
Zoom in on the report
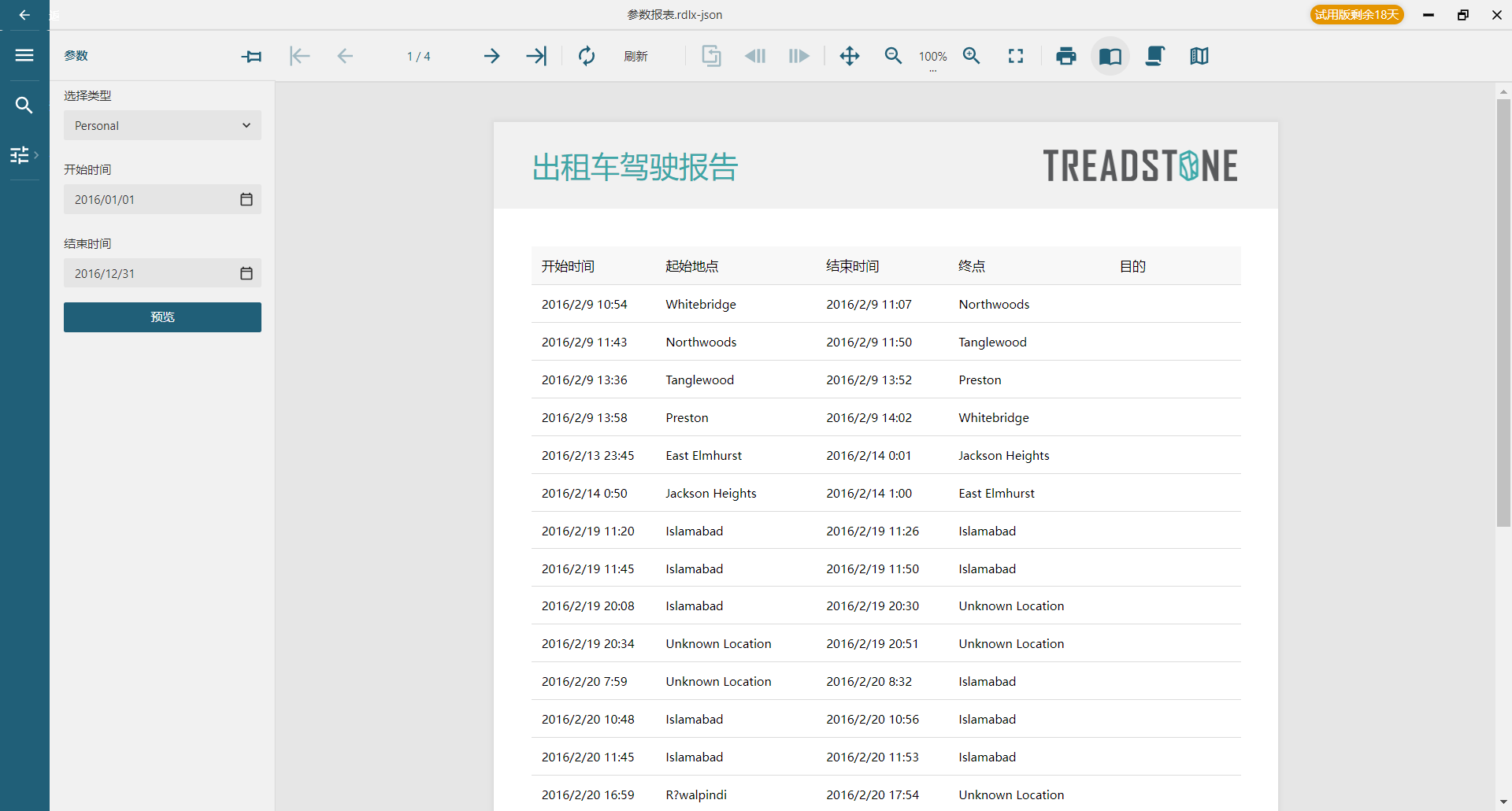pos(972,56)
